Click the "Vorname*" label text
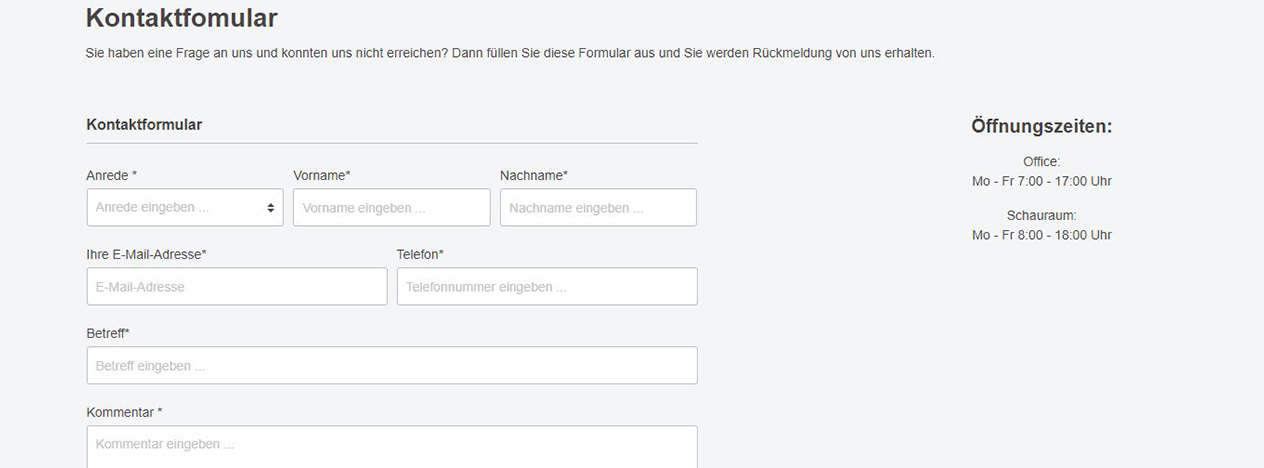This screenshot has height=468, width=1264. [322, 175]
